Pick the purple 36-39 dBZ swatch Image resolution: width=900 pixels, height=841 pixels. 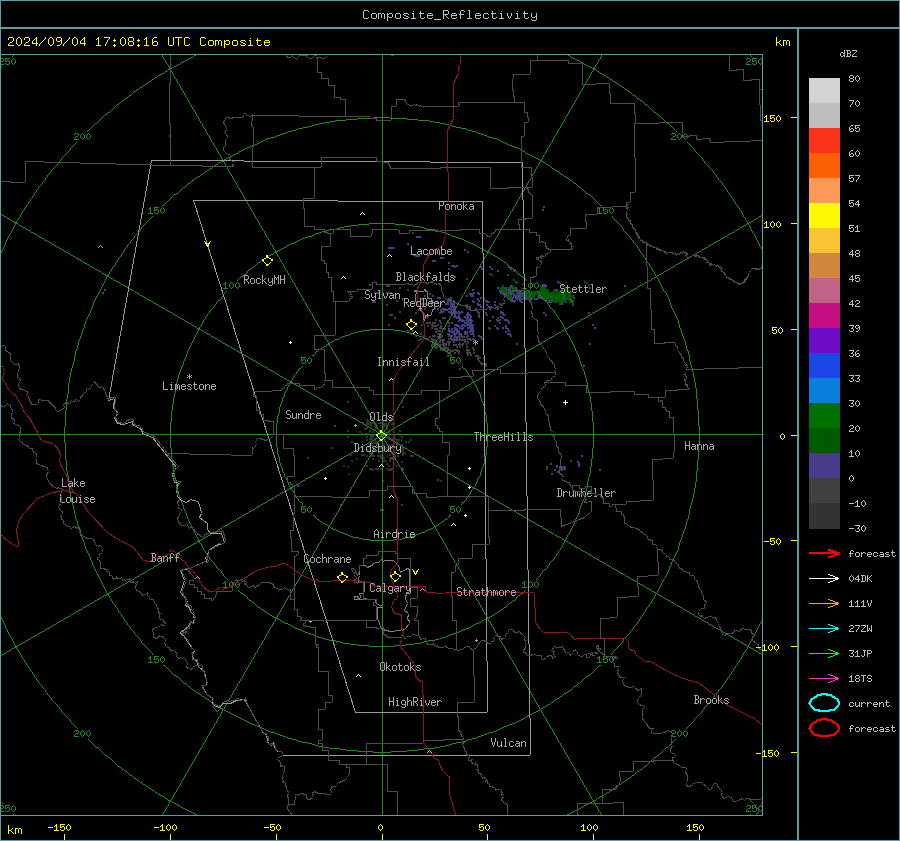(824, 341)
